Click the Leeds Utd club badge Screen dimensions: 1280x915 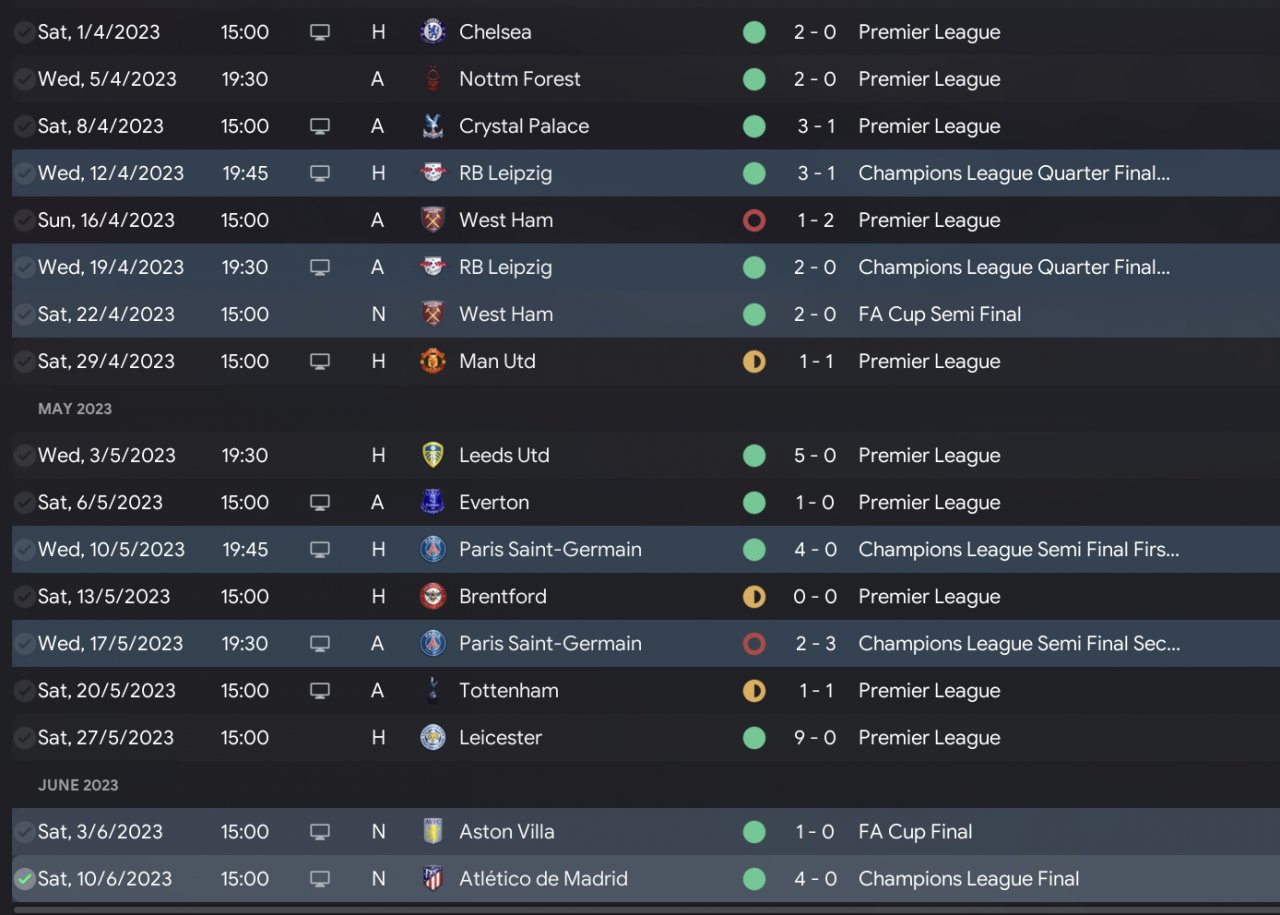pyautogui.click(x=433, y=455)
